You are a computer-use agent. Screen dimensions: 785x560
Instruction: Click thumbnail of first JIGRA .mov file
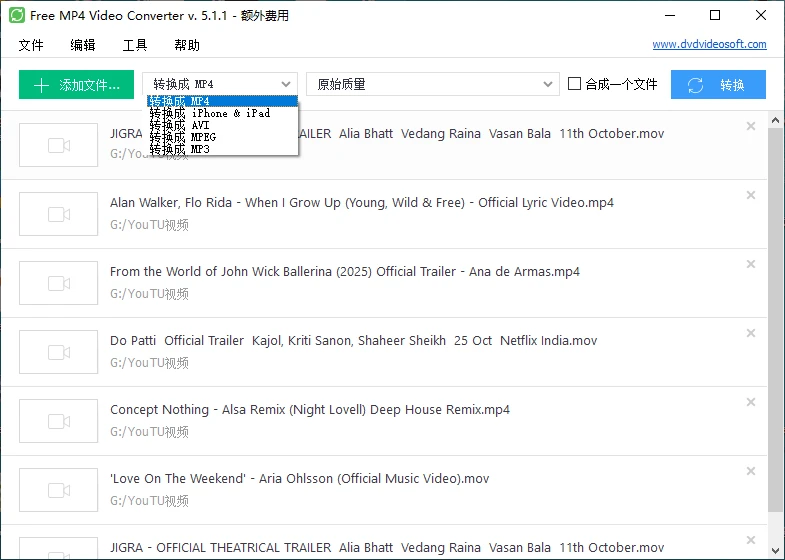tap(59, 145)
